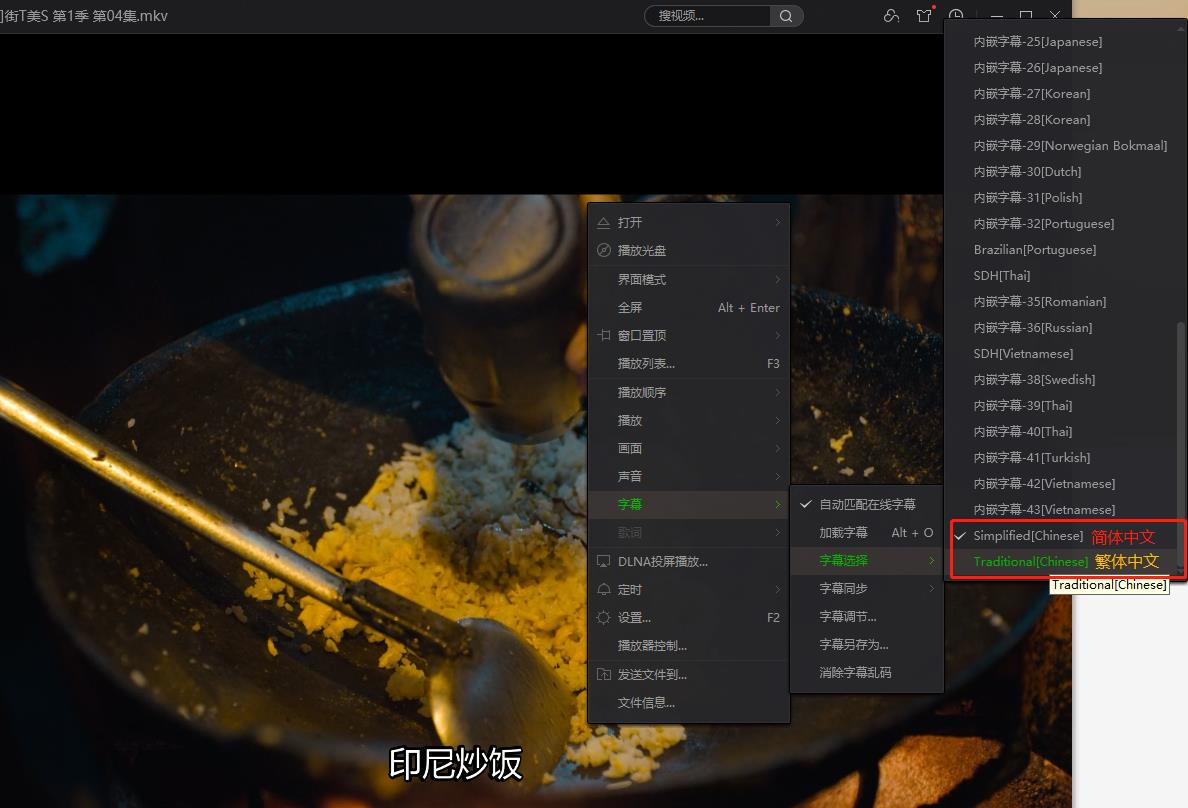
Task: Open the skin shirt icon
Action: [924, 16]
